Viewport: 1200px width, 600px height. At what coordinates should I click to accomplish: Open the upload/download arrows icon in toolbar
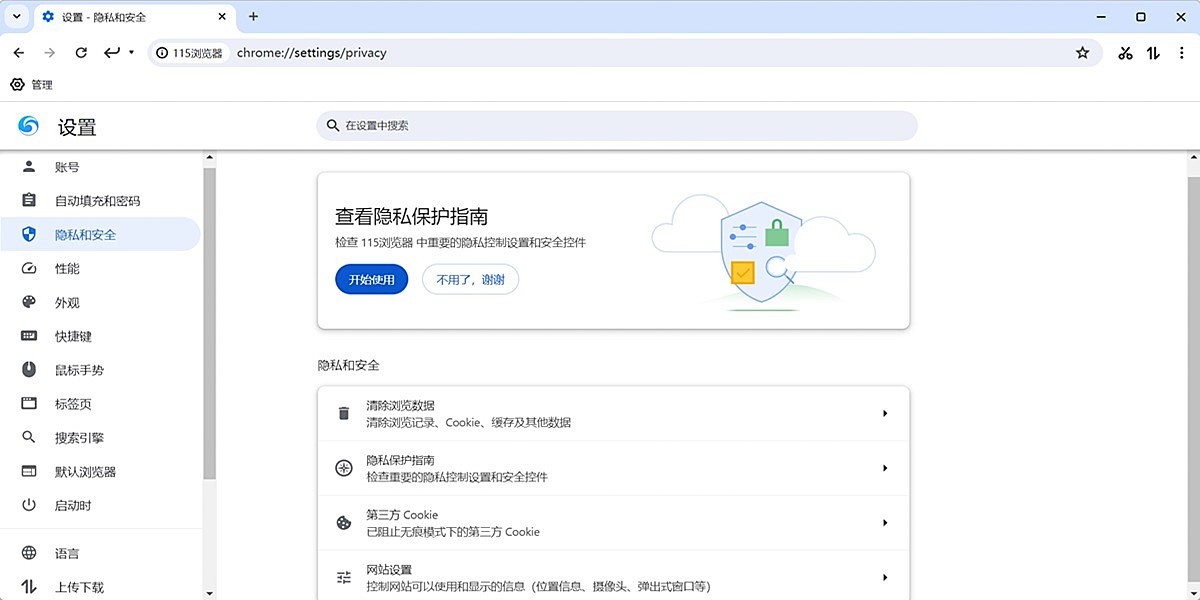[x=1152, y=52]
